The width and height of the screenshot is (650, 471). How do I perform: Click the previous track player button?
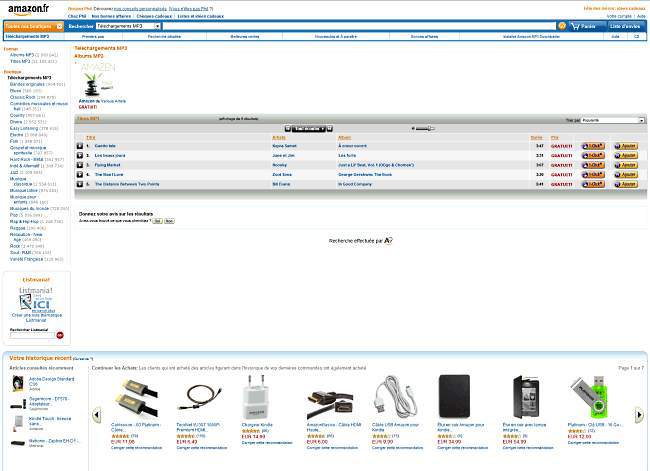(288, 129)
